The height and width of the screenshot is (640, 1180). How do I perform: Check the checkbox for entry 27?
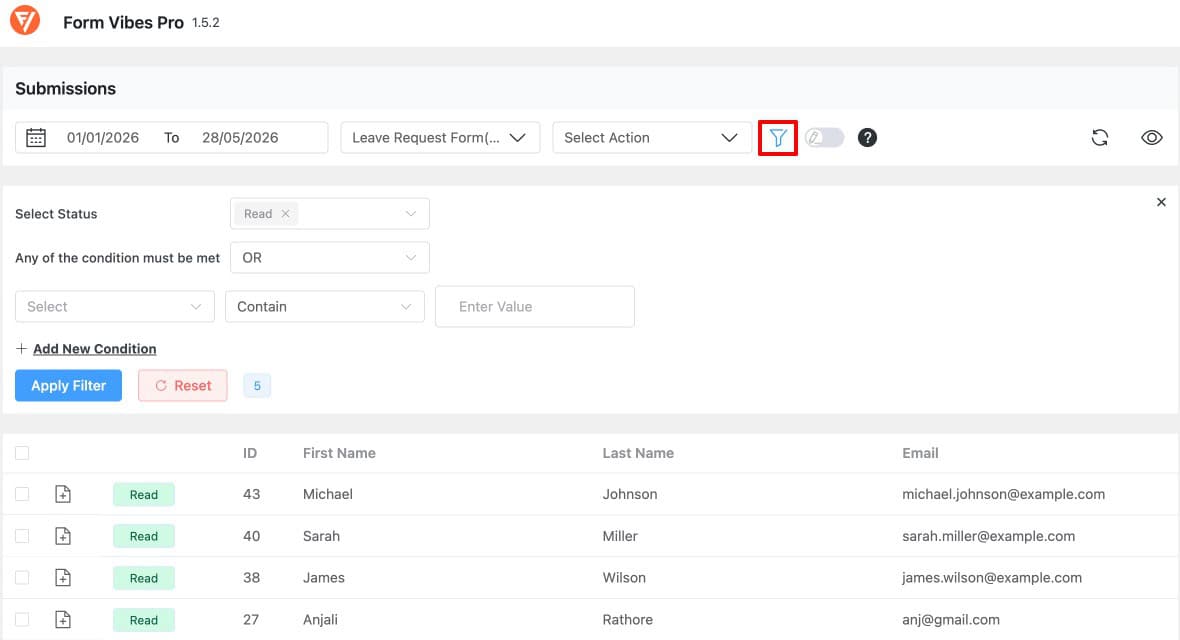pyautogui.click(x=22, y=620)
